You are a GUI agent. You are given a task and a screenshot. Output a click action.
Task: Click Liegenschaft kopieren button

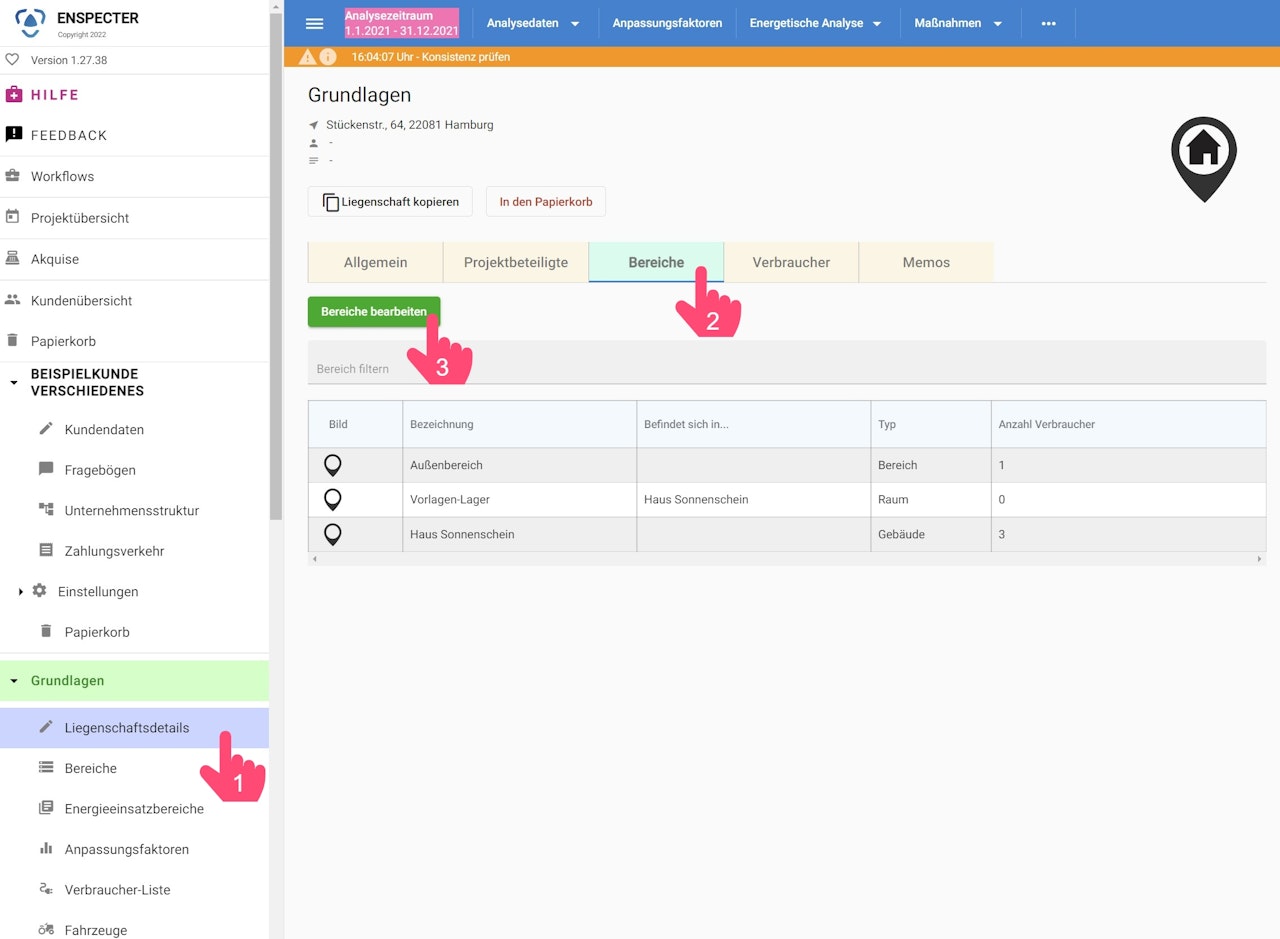pyautogui.click(x=390, y=201)
